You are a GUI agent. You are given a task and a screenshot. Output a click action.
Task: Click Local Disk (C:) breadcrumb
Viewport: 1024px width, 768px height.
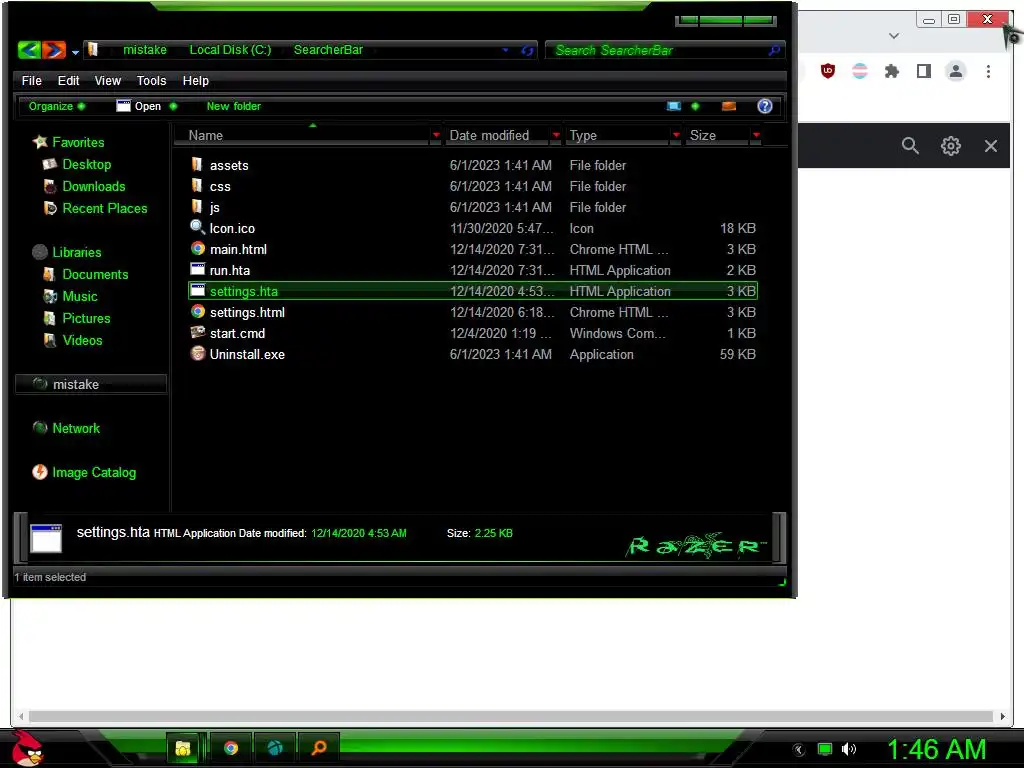230,50
